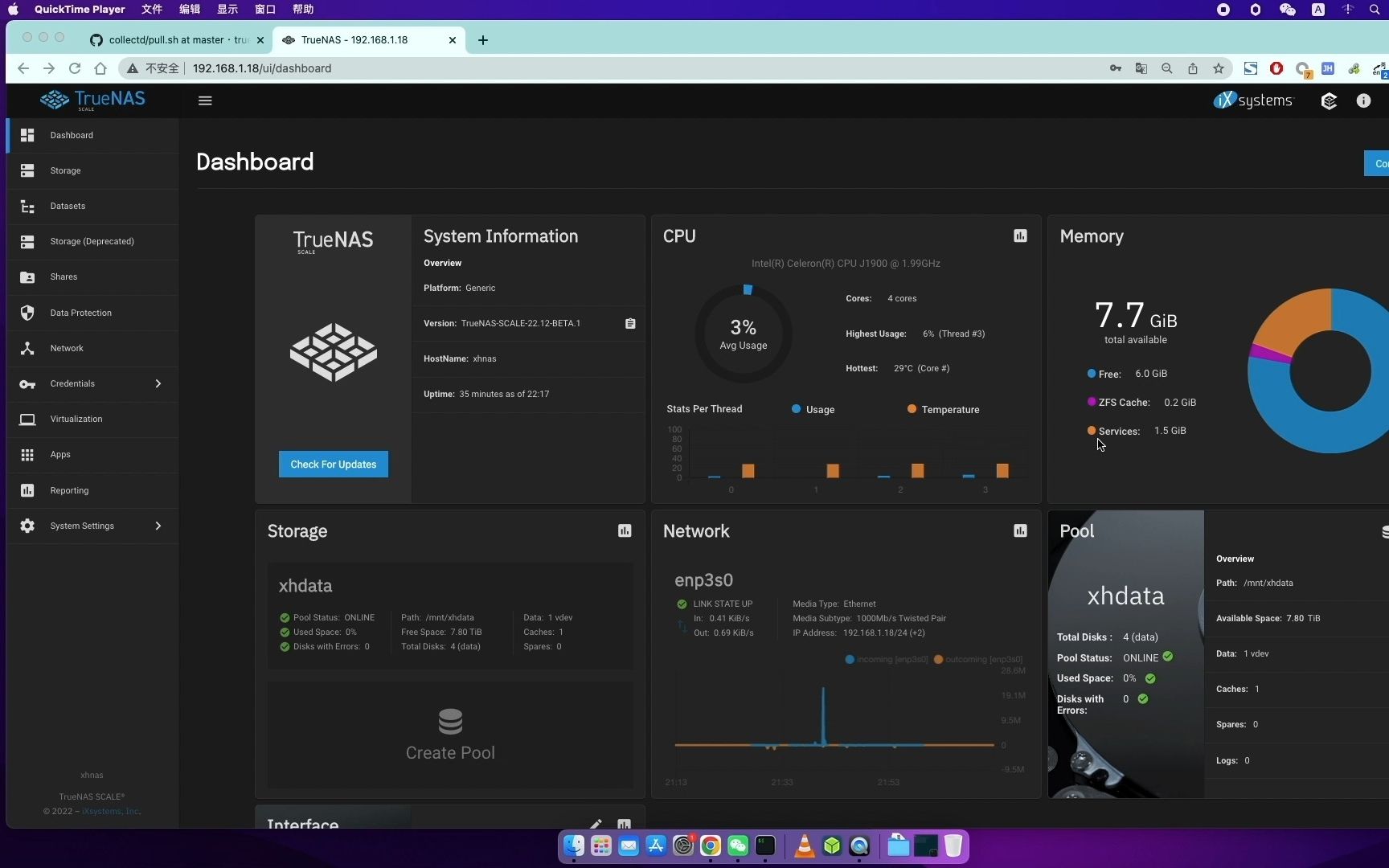Open the JH browser extension
The height and width of the screenshot is (868, 1389).
(x=1328, y=68)
